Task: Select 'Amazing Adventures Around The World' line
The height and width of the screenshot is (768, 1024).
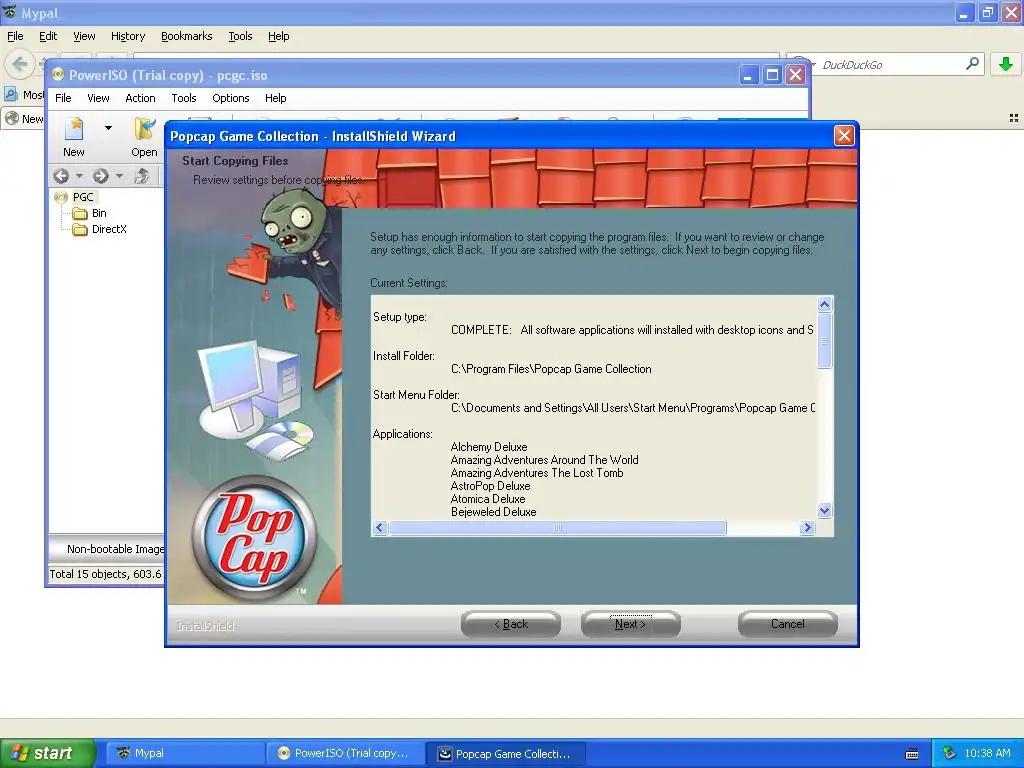Action: pos(545,460)
